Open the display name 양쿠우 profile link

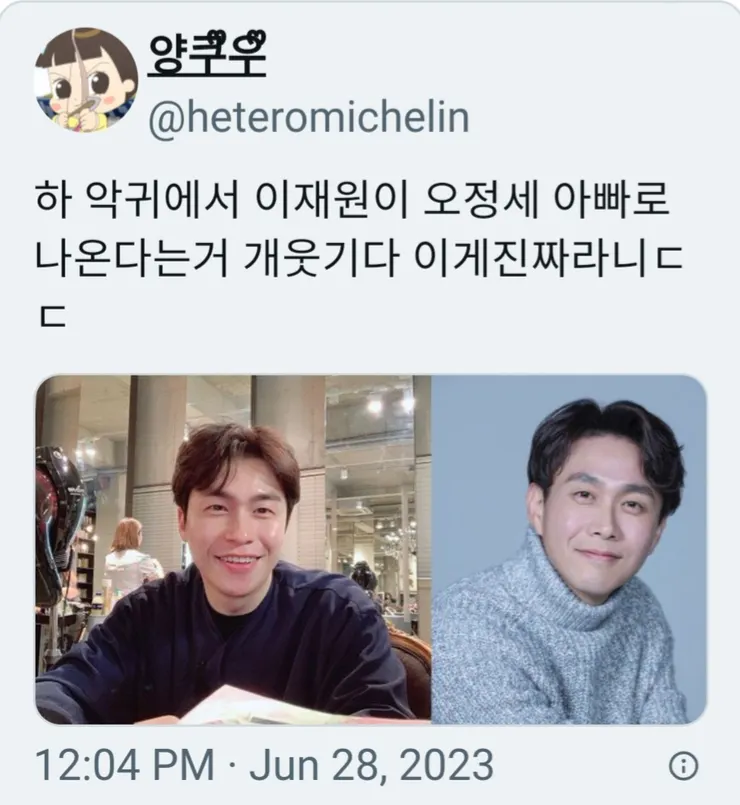pos(207,55)
